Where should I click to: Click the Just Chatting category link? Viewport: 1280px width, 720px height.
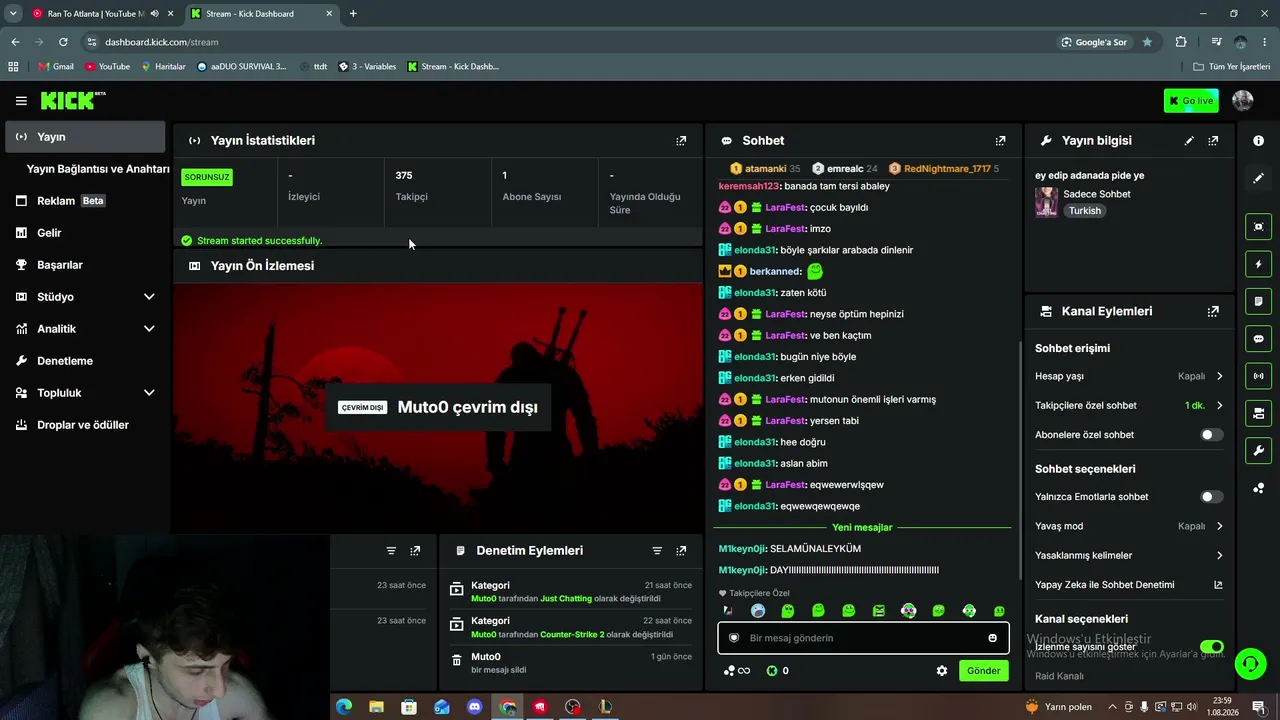566,599
